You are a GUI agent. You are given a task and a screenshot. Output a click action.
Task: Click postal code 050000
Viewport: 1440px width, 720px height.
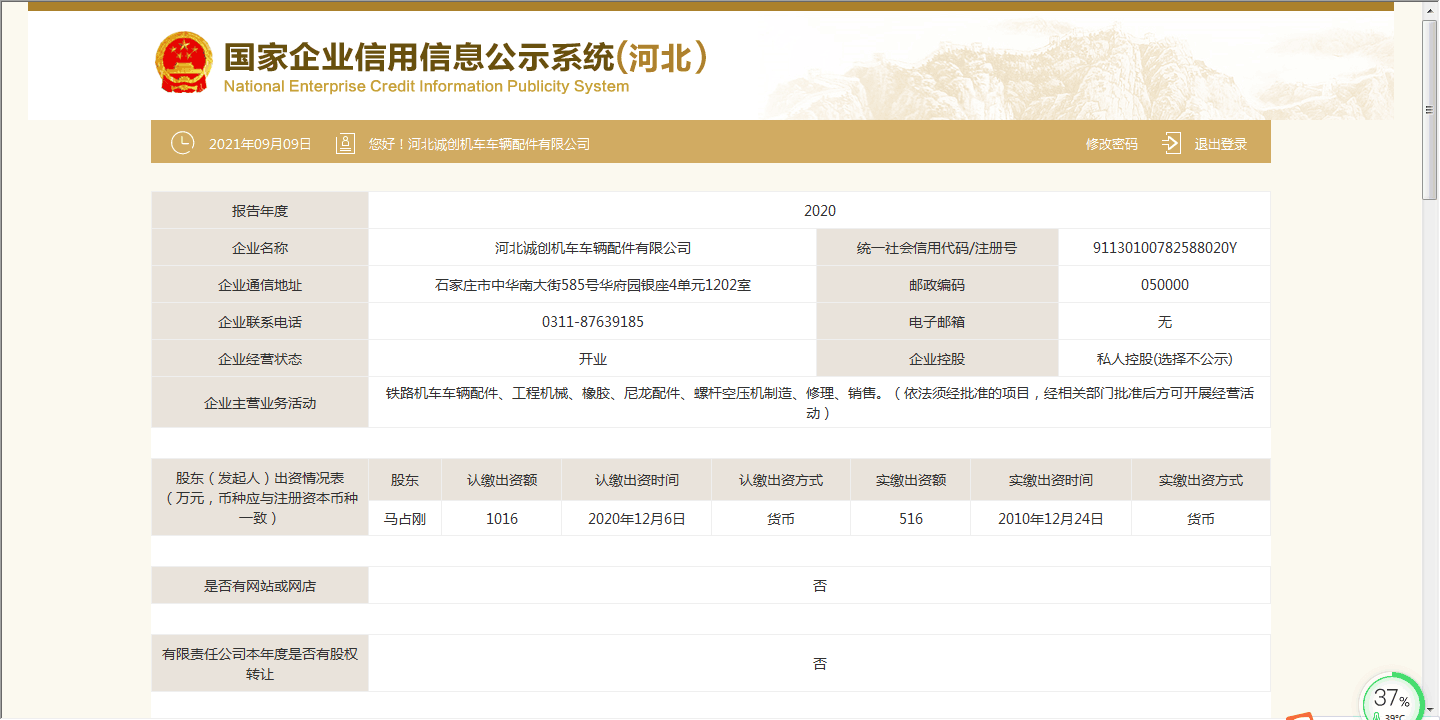pos(1165,285)
